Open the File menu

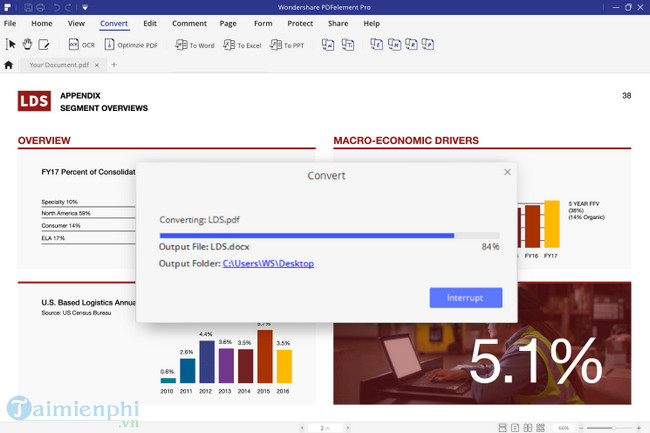[x=10, y=24]
